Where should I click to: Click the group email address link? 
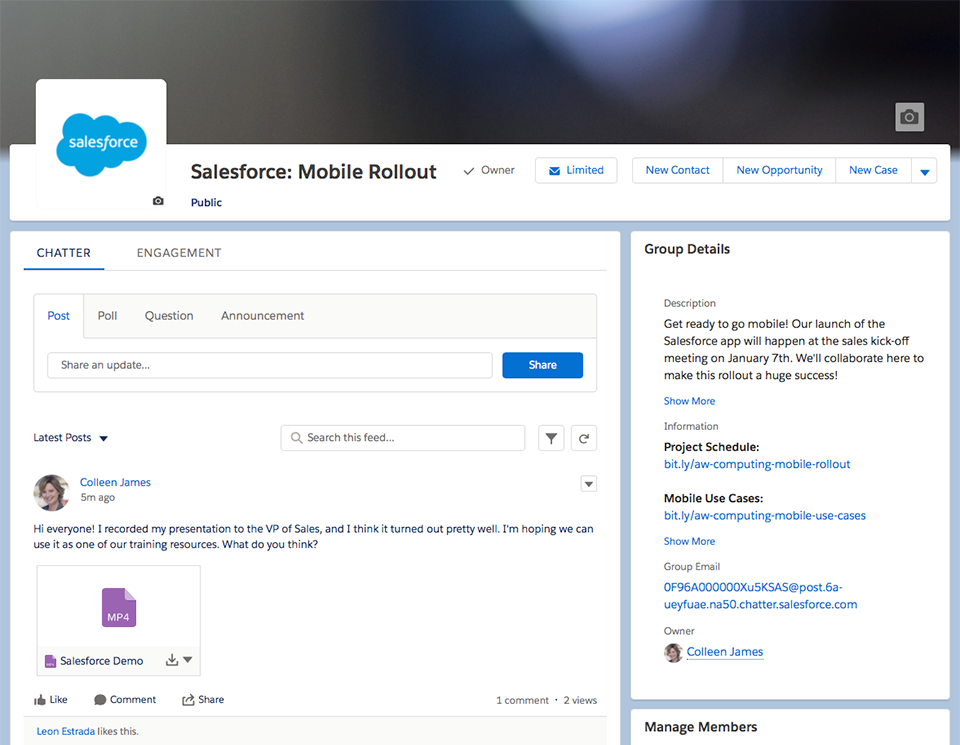[760, 596]
